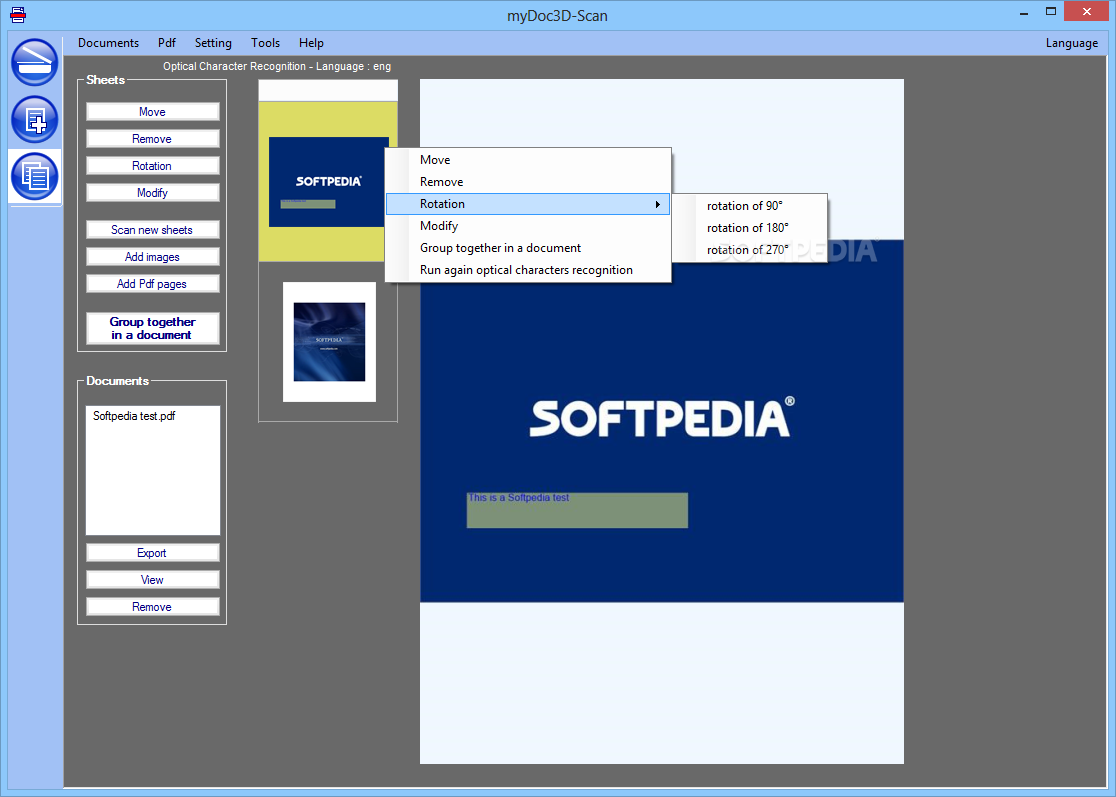Screen dimensions: 1116x797
Task: Choose Remove in the context menu
Action: click(527, 182)
